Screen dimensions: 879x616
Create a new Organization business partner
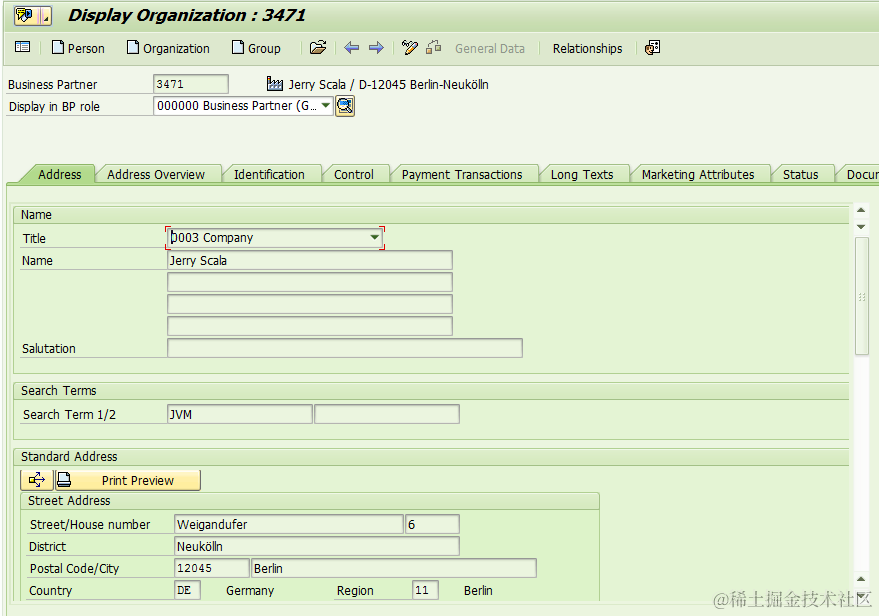point(168,48)
